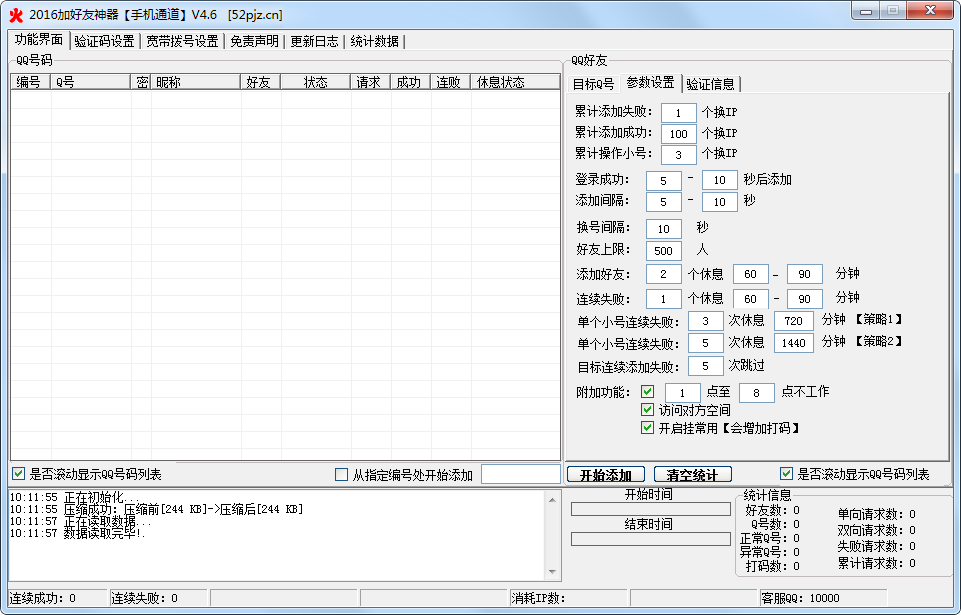961x615 pixels.
Task: Switch to the 验证码设置 tab
Action: point(104,41)
